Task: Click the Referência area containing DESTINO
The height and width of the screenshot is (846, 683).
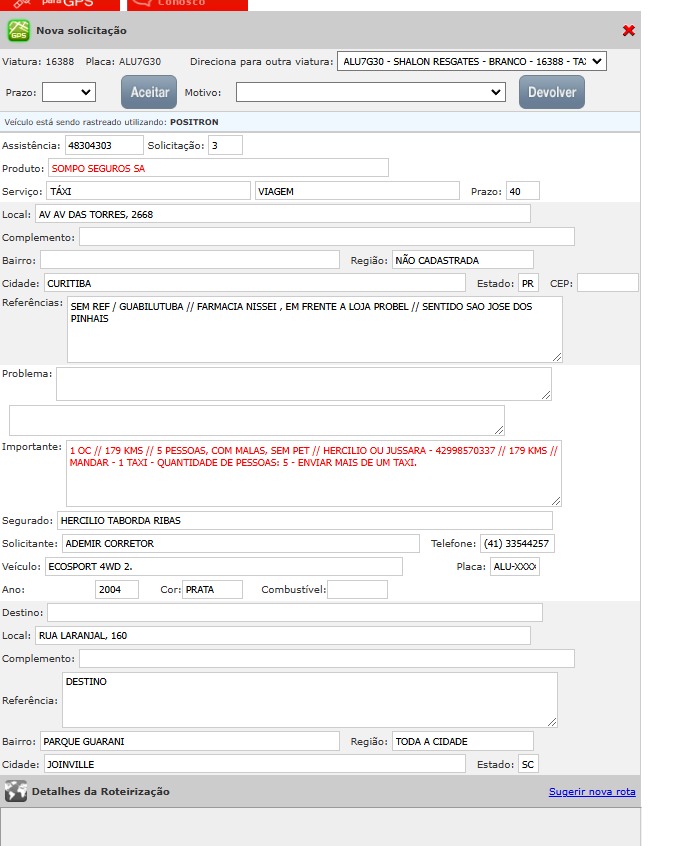Action: point(310,700)
